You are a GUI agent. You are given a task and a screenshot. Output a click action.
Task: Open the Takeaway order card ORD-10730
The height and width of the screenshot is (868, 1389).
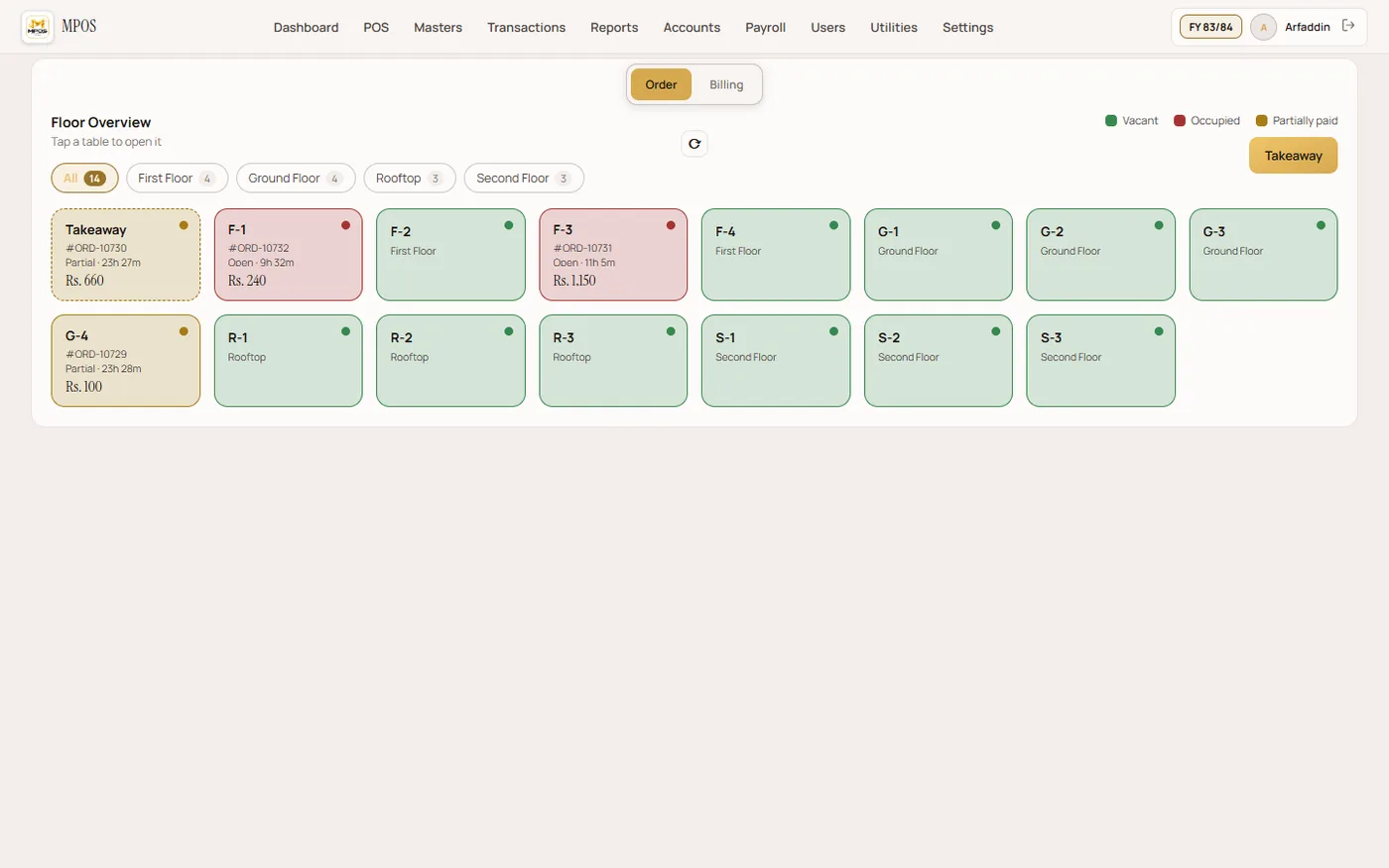tap(126, 255)
